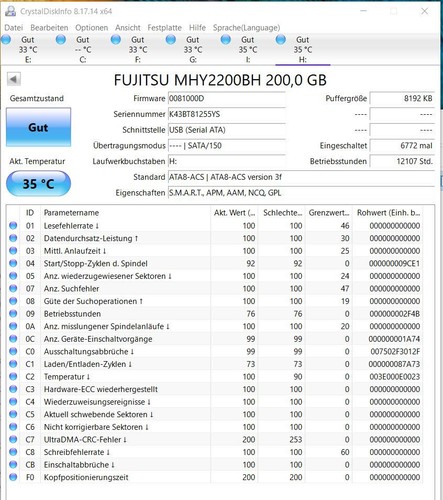Click the Laufwerkbuchstaben field H:

click(x=227, y=161)
